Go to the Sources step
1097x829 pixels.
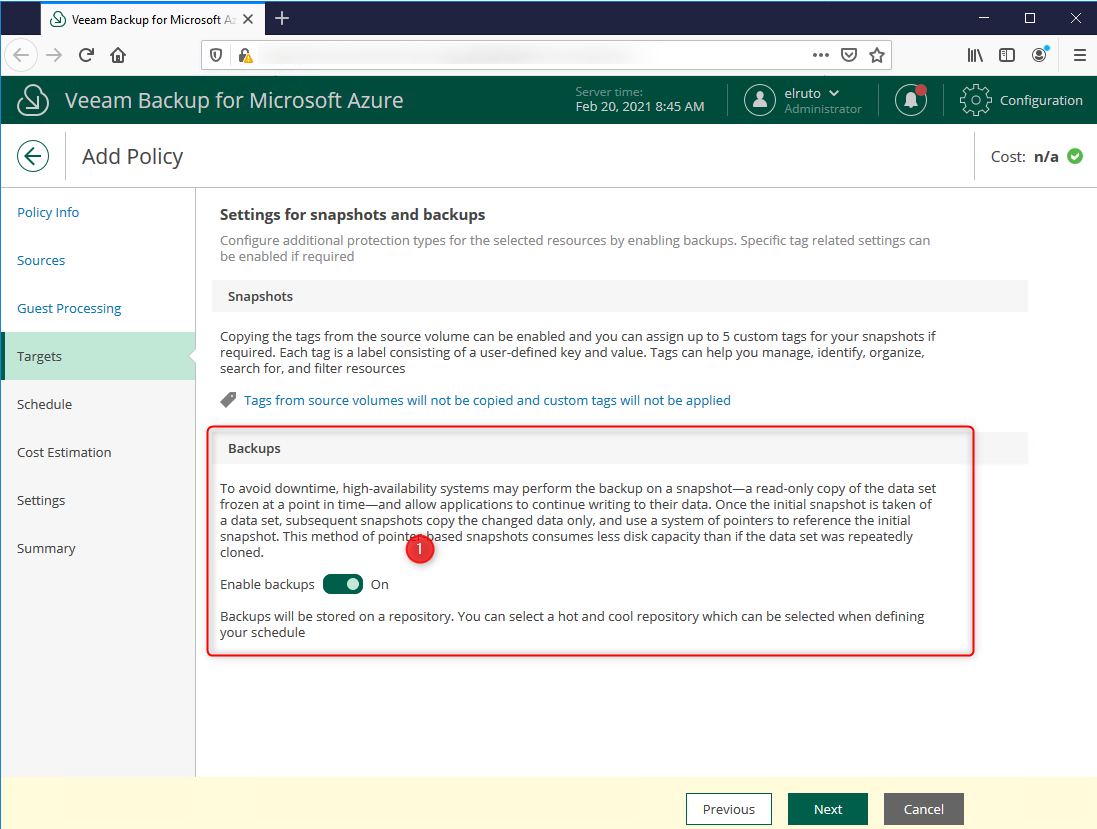(x=41, y=260)
